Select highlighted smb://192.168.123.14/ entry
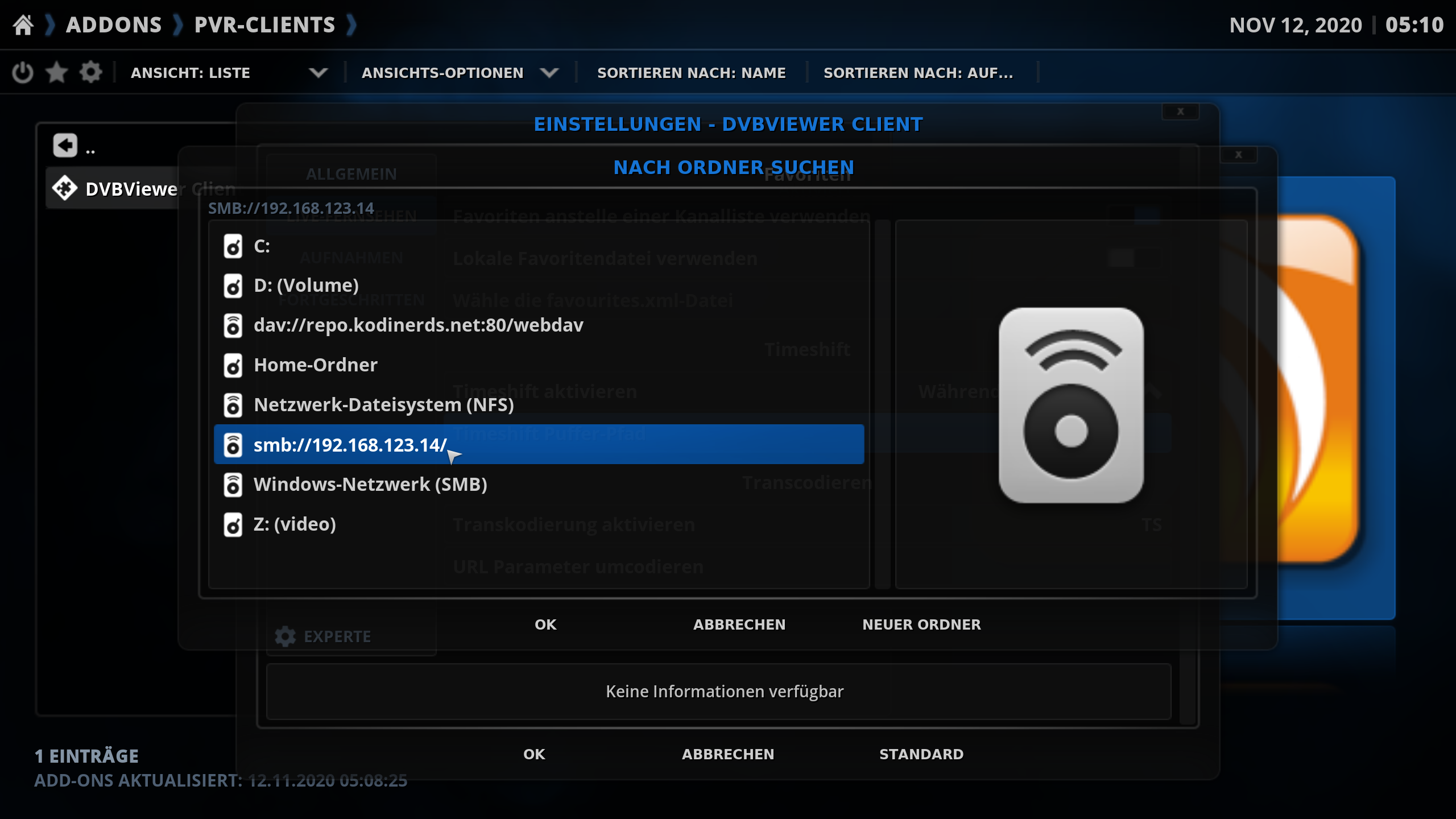 pos(539,444)
